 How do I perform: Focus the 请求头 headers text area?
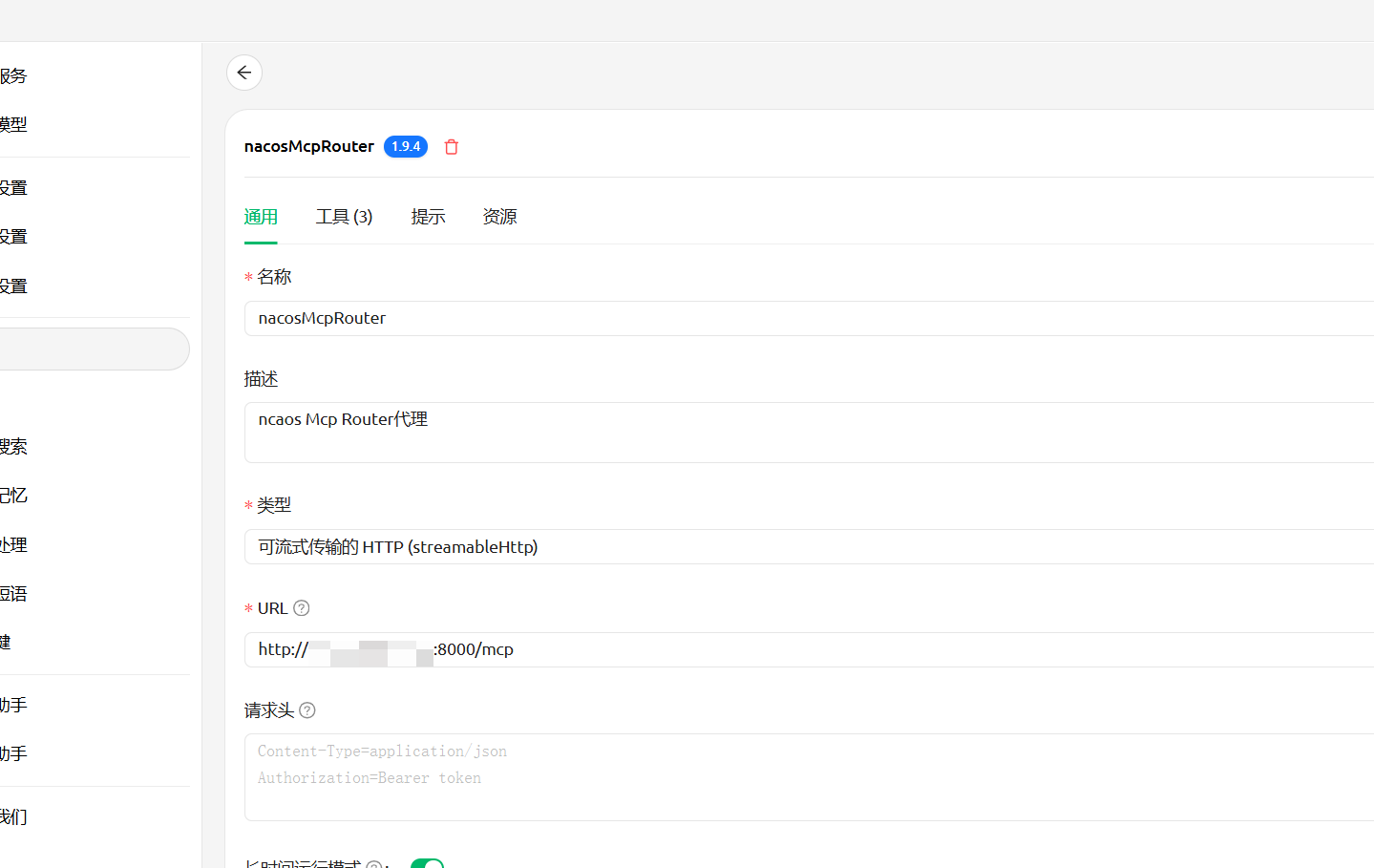[x=809, y=777]
